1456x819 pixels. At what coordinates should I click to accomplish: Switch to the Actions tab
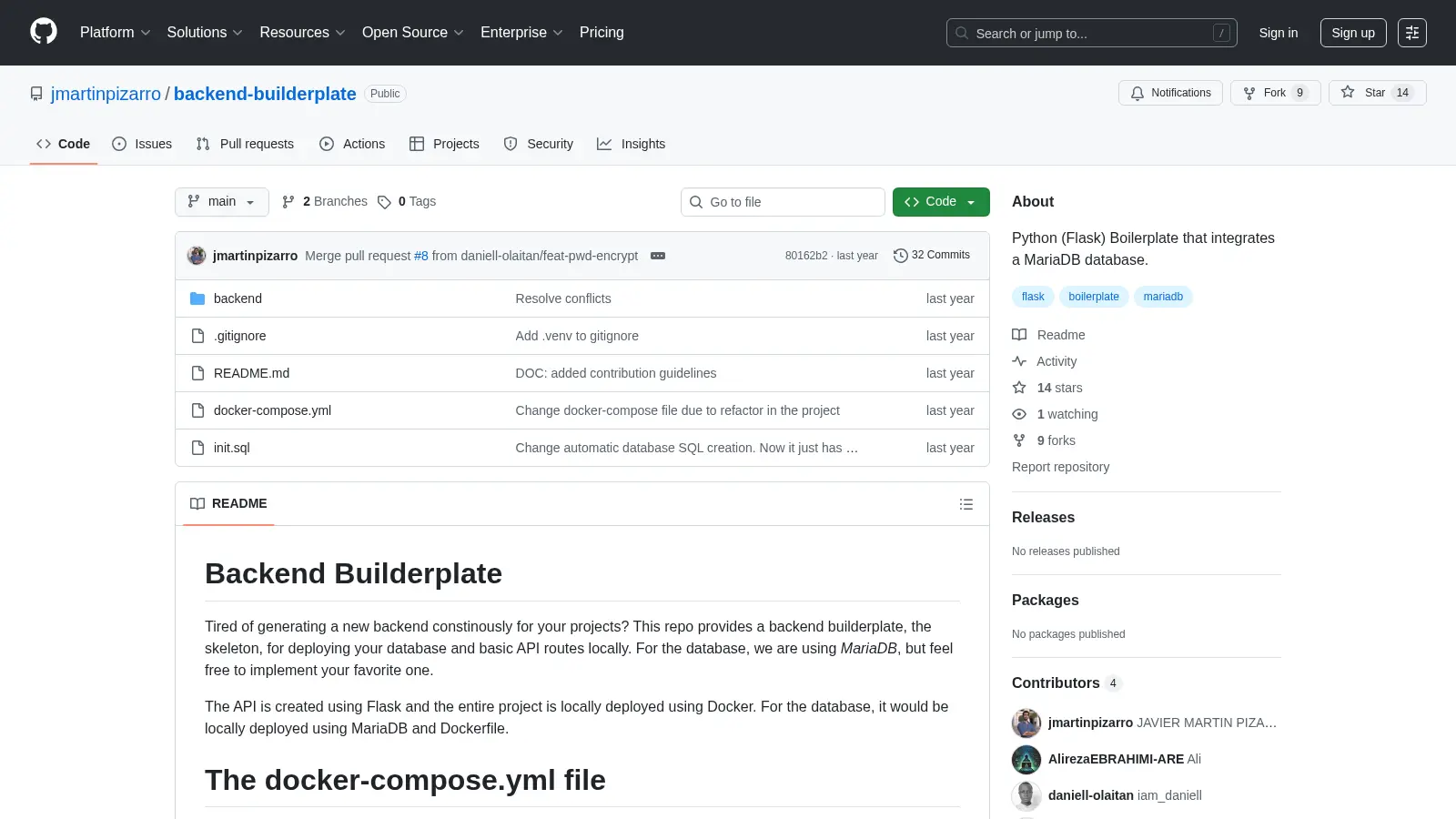(352, 144)
